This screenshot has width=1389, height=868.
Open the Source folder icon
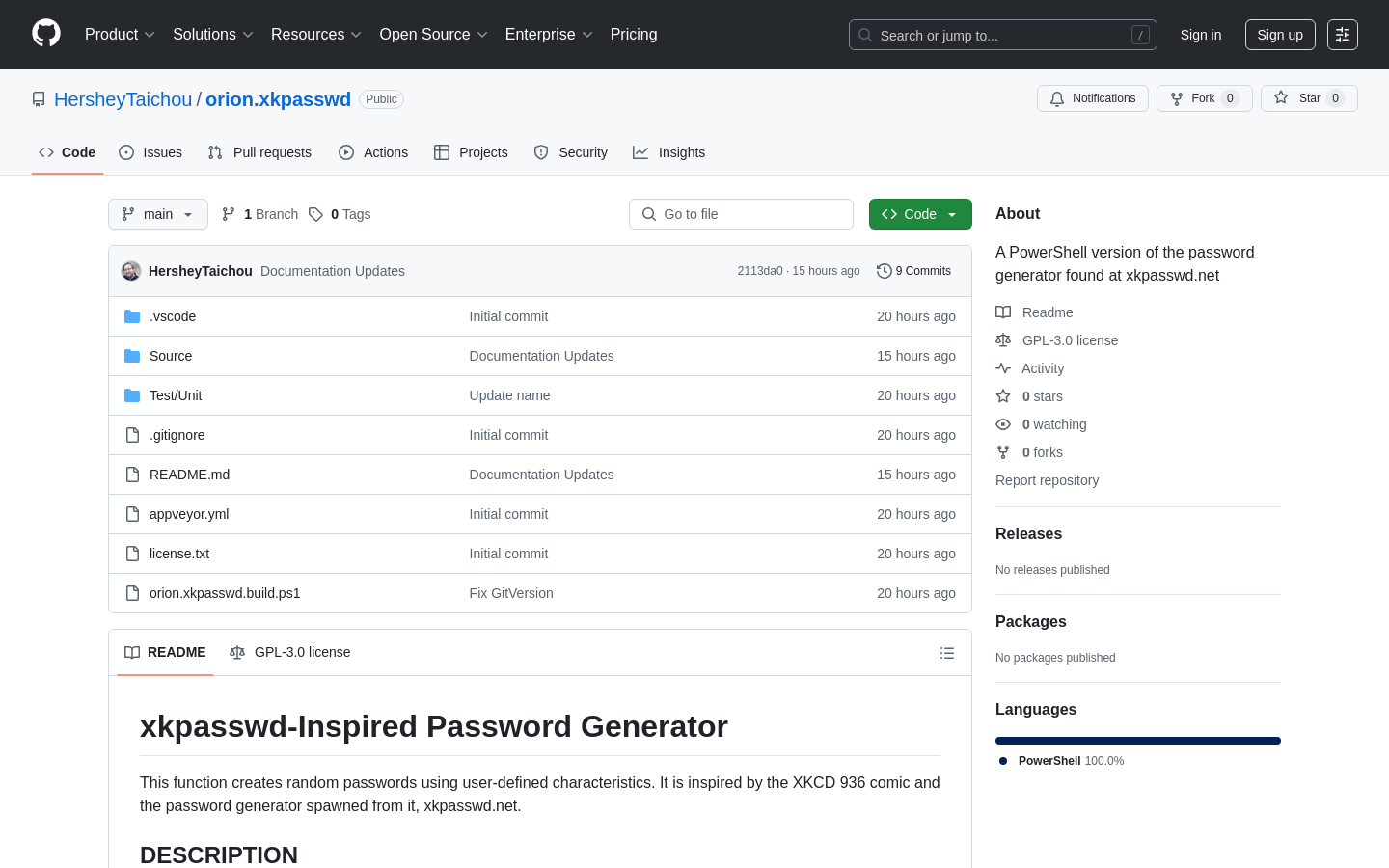(132, 356)
